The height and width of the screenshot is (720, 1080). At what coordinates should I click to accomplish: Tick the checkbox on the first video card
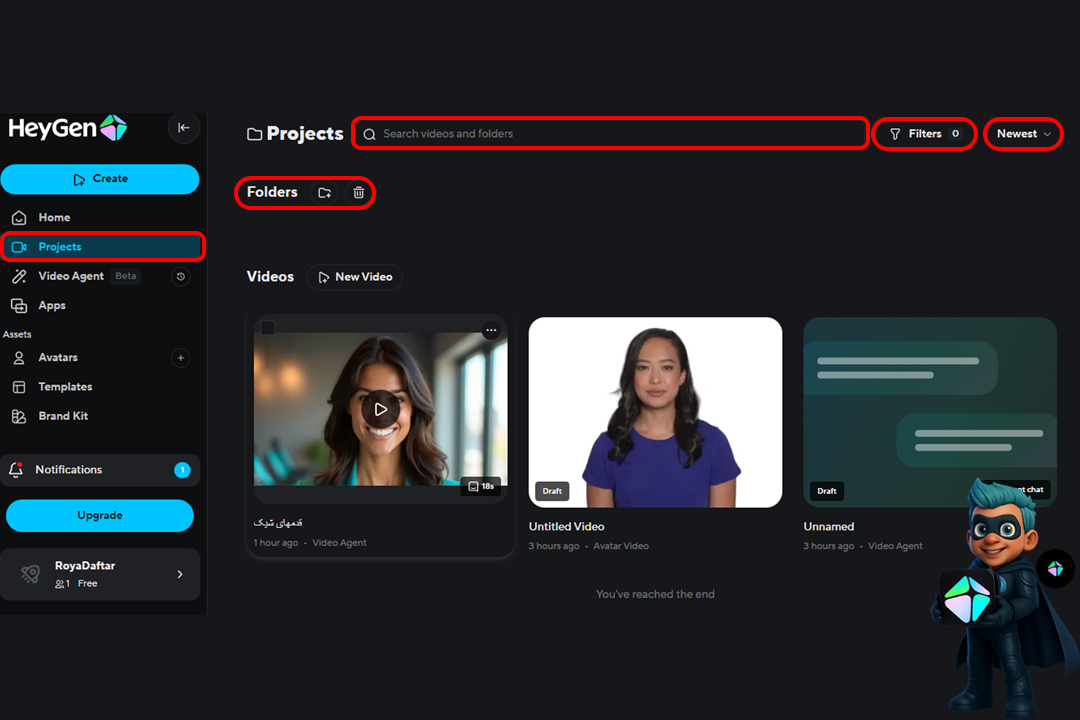[268, 328]
